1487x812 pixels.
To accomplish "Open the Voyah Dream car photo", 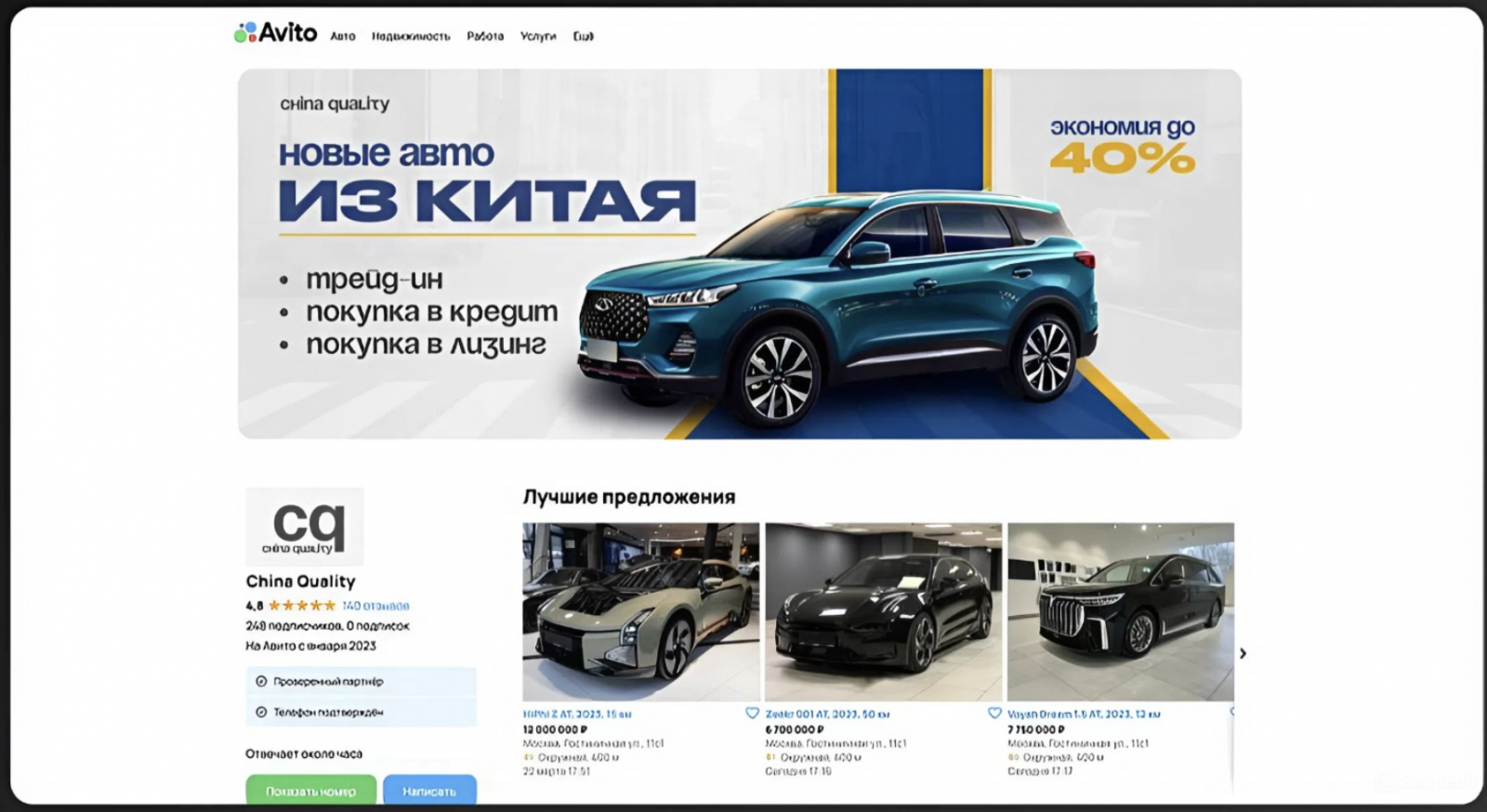I will click(x=1121, y=611).
